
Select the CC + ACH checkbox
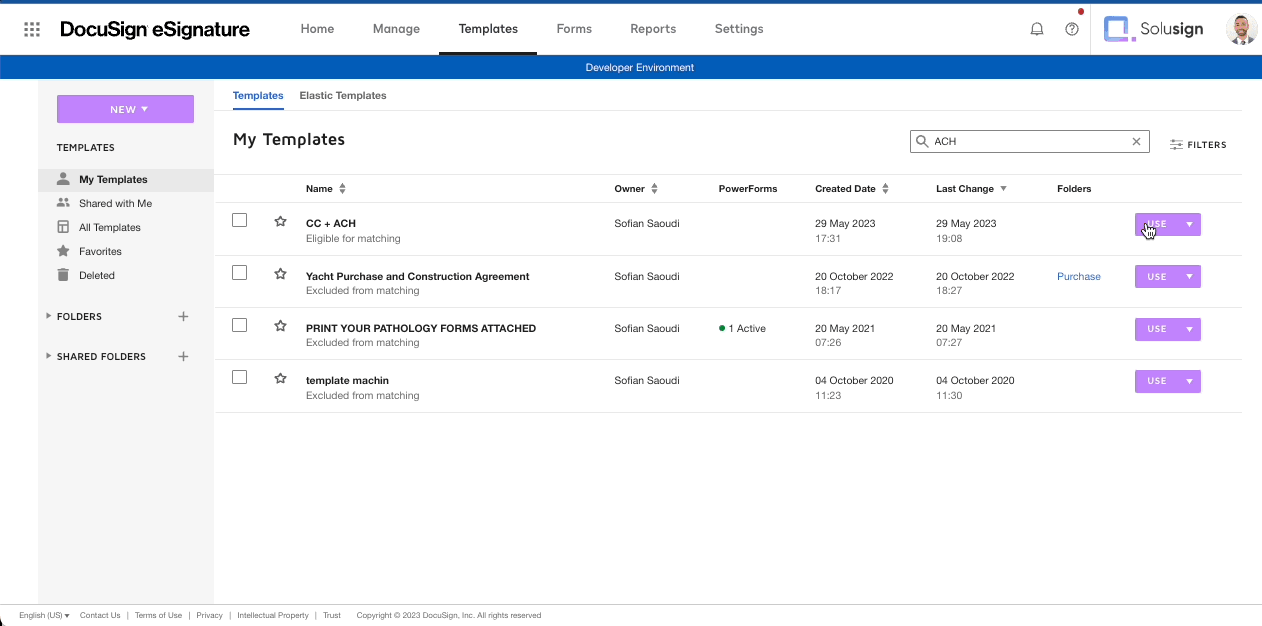pyautogui.click(x=239, y=220)
